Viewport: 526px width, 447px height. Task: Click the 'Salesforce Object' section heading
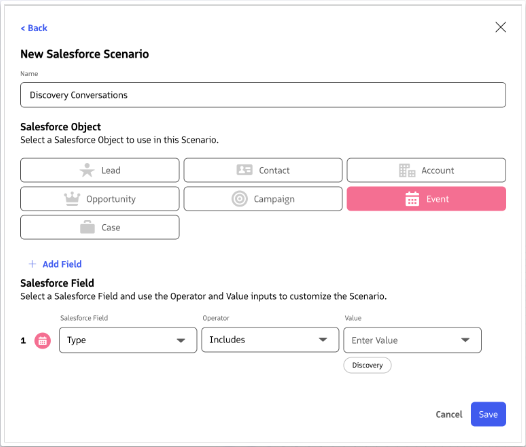[61, 127]
